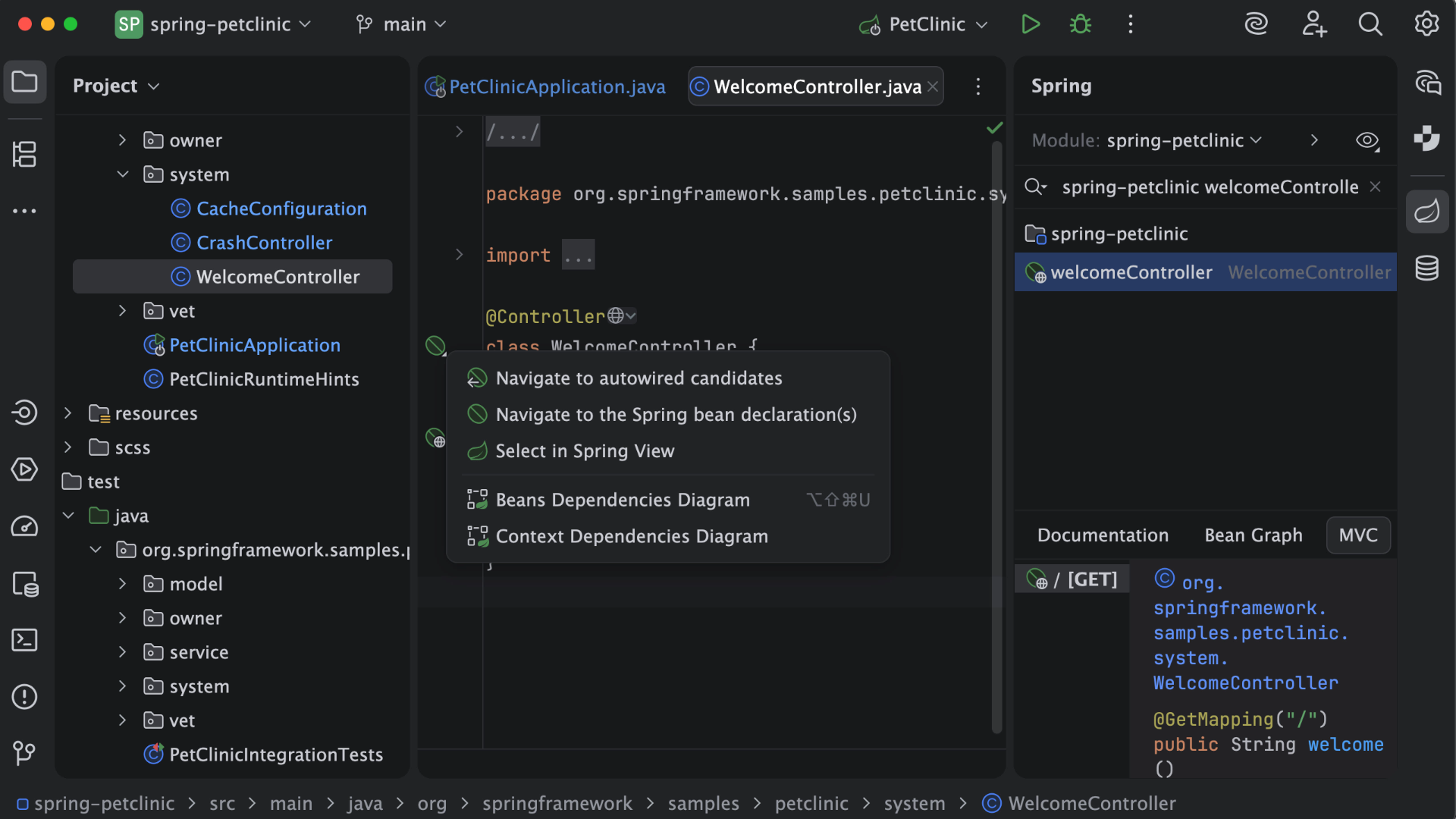Open the Database tool window
The height and width of the screenshot is (819, 1456).
click(1427, 268)
